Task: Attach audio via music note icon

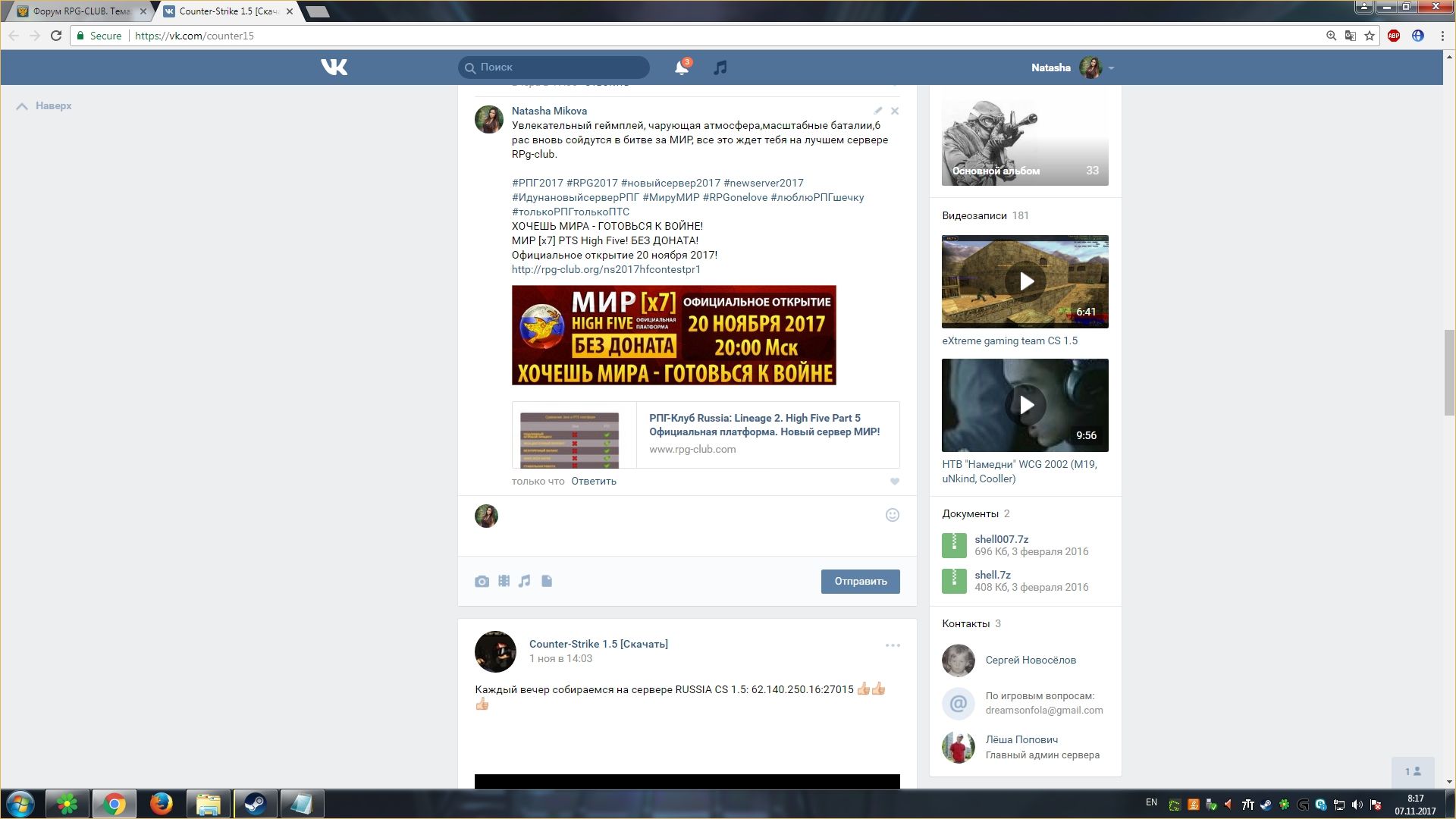Action: (525, 582)
